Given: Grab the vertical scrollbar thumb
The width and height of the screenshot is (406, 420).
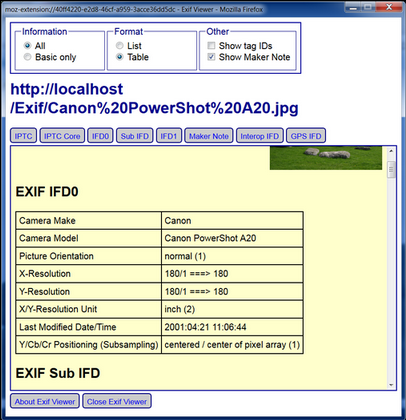Looking at the screenshot, I should point(391,170).
